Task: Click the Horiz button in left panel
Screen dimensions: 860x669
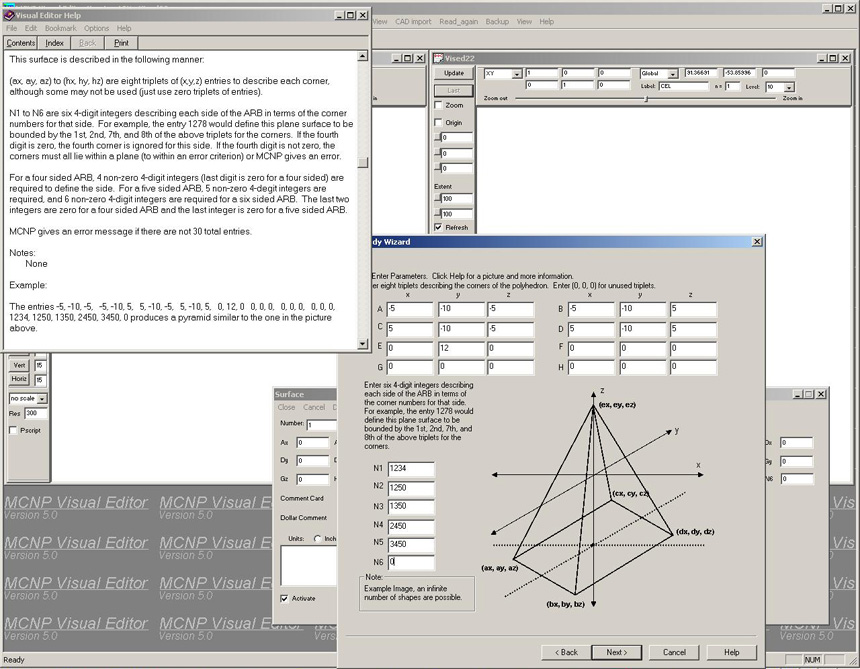Action: coord(19,379)
